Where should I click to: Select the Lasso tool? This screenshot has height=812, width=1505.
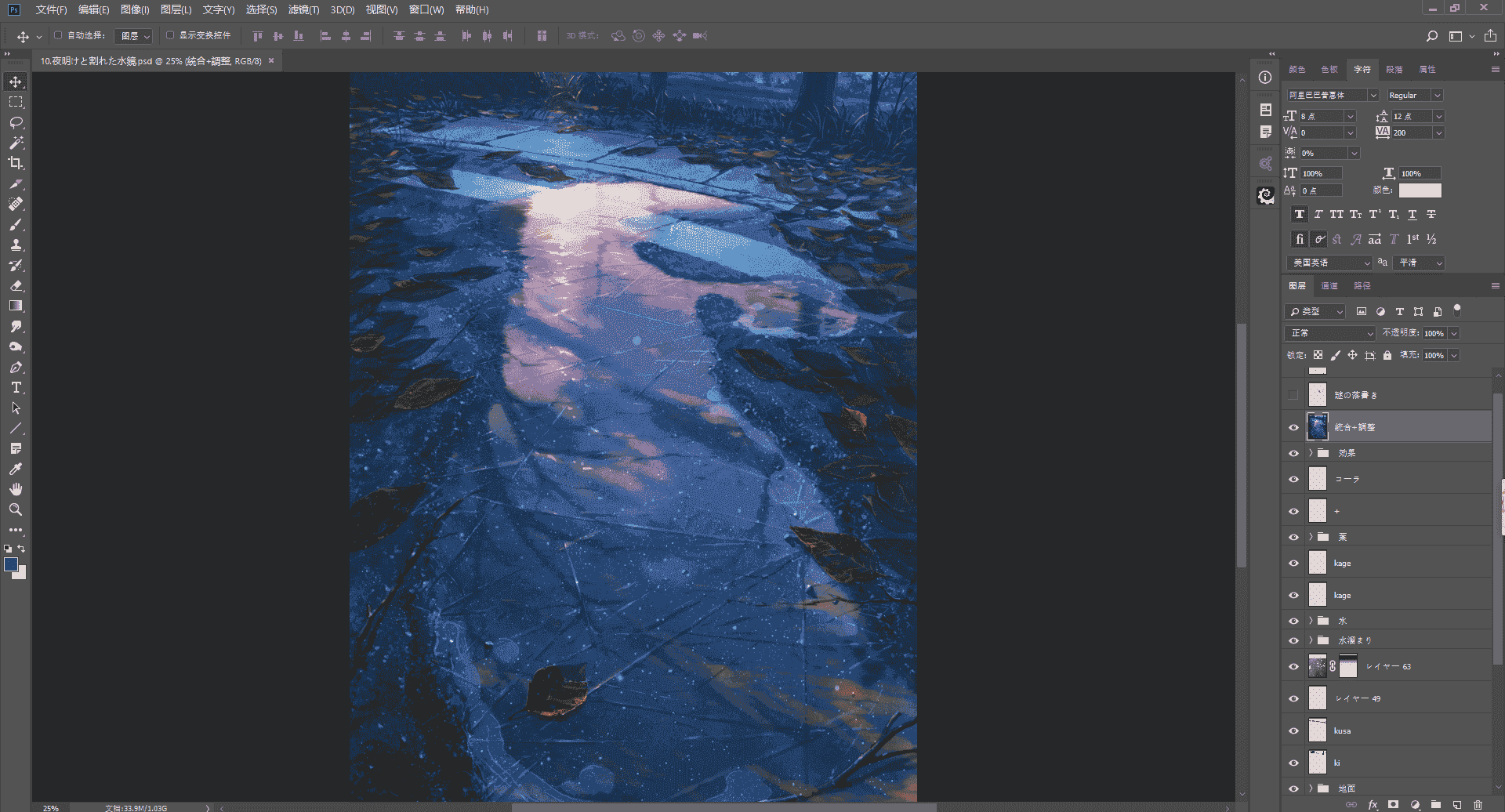16,122
